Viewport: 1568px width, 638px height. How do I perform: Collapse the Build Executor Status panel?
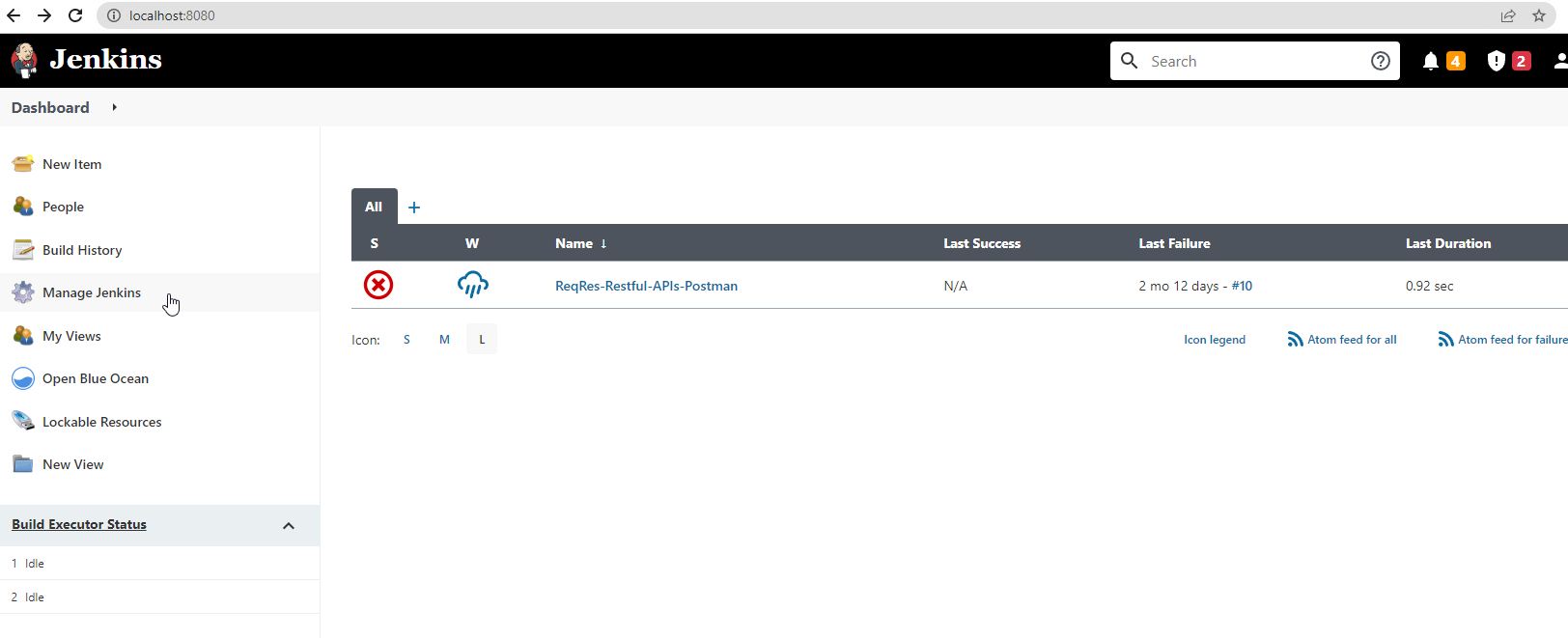tap(288, 526)
